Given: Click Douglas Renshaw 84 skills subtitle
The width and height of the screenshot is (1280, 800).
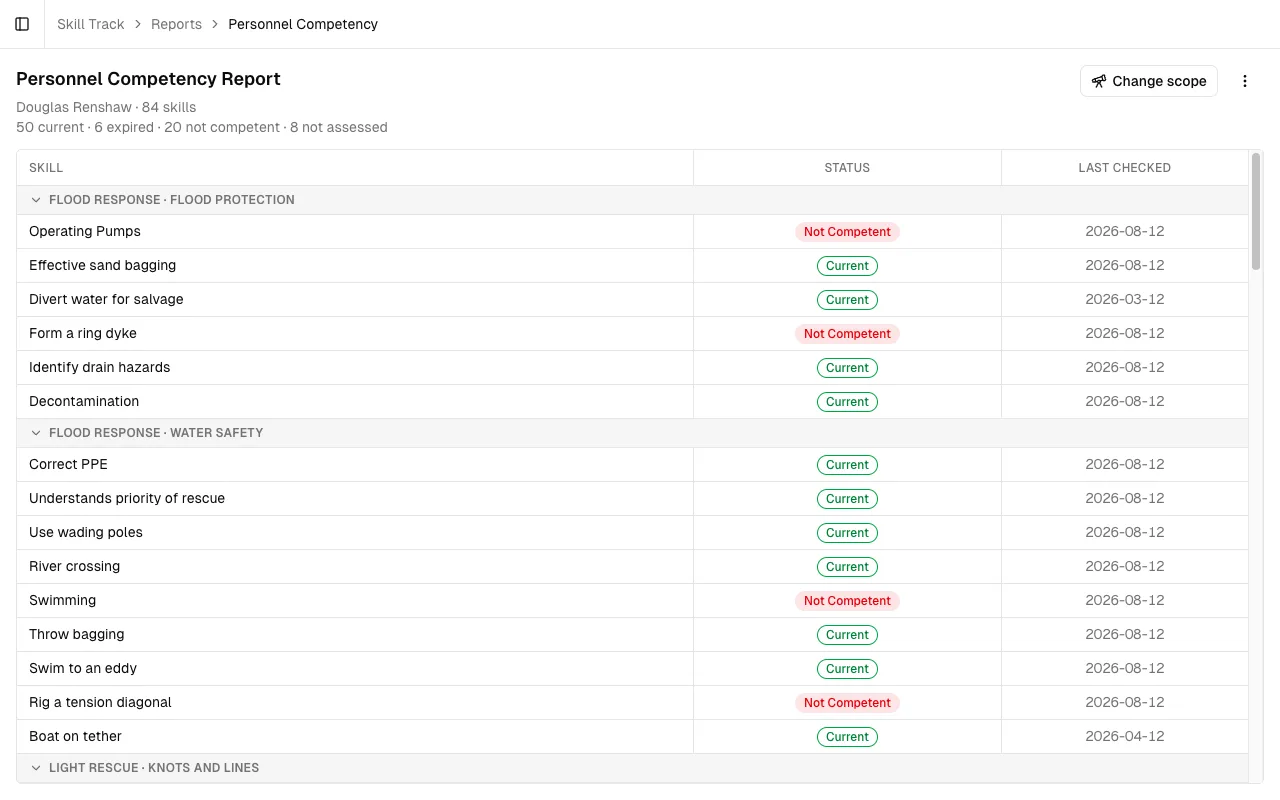Looking at the screenshot, I should pos(106,107).
